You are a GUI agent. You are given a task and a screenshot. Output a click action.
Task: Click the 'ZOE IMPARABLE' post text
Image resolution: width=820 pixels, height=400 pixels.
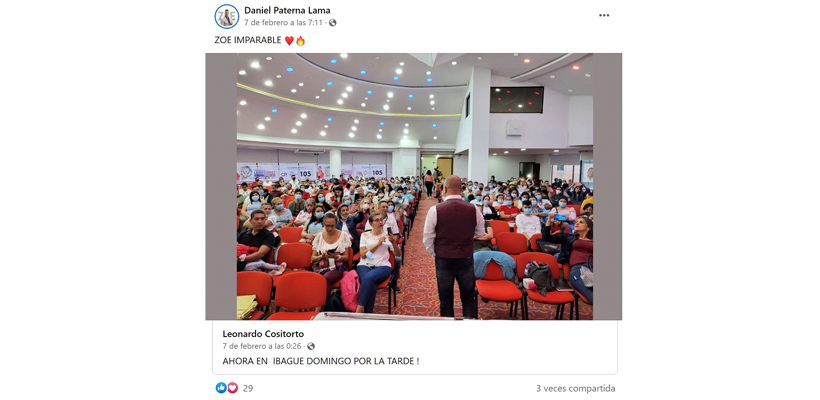coord(248,40)
